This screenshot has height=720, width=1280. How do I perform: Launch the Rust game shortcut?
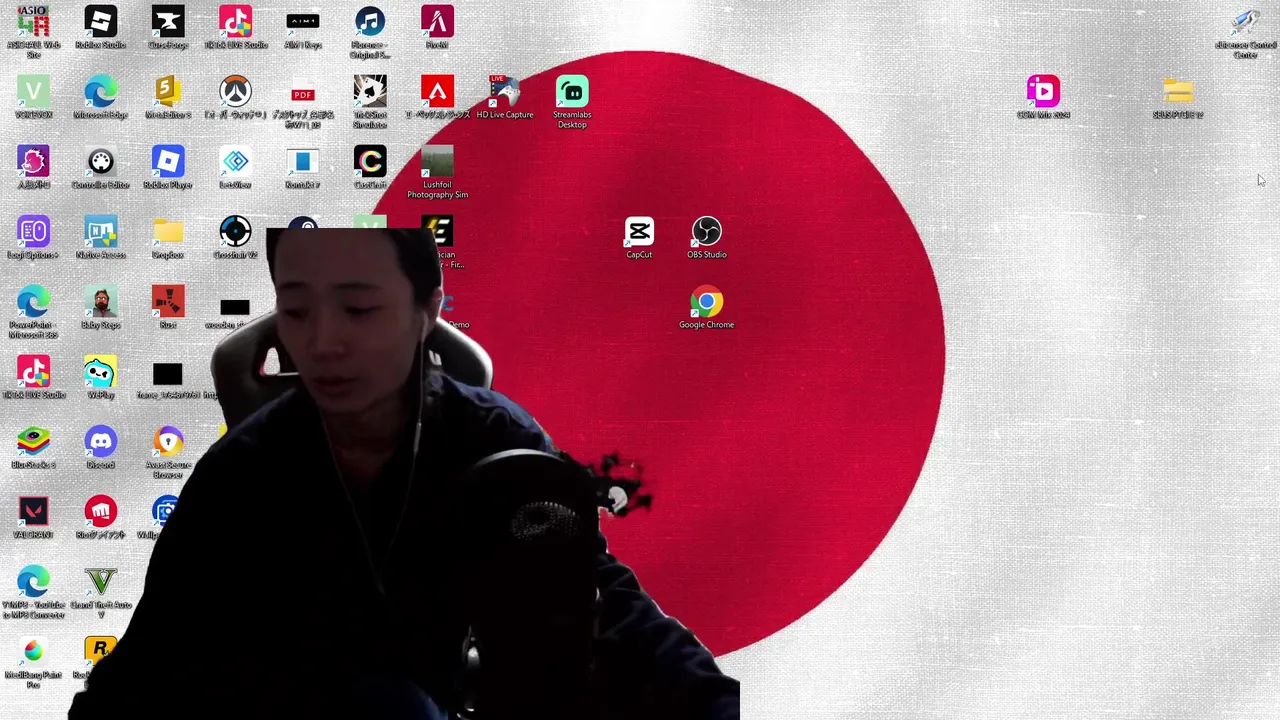168,302
